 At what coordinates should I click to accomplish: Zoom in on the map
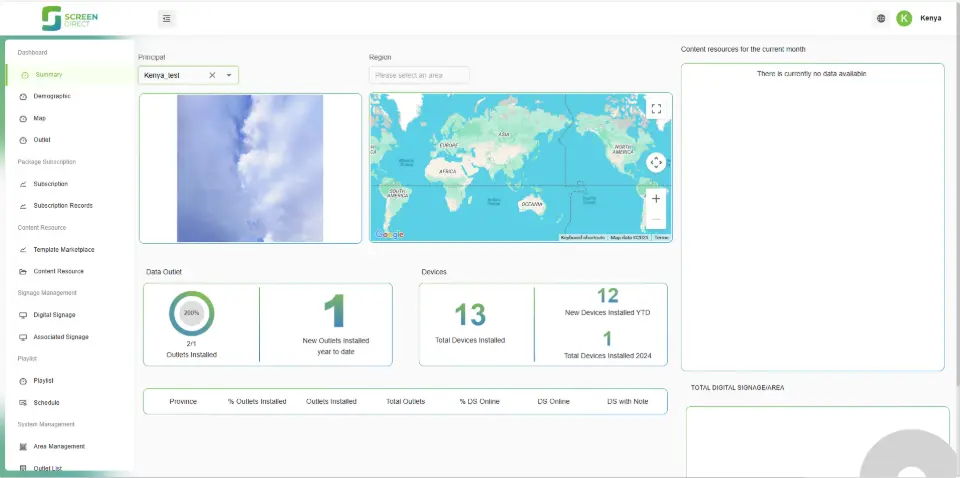[656, 199]
